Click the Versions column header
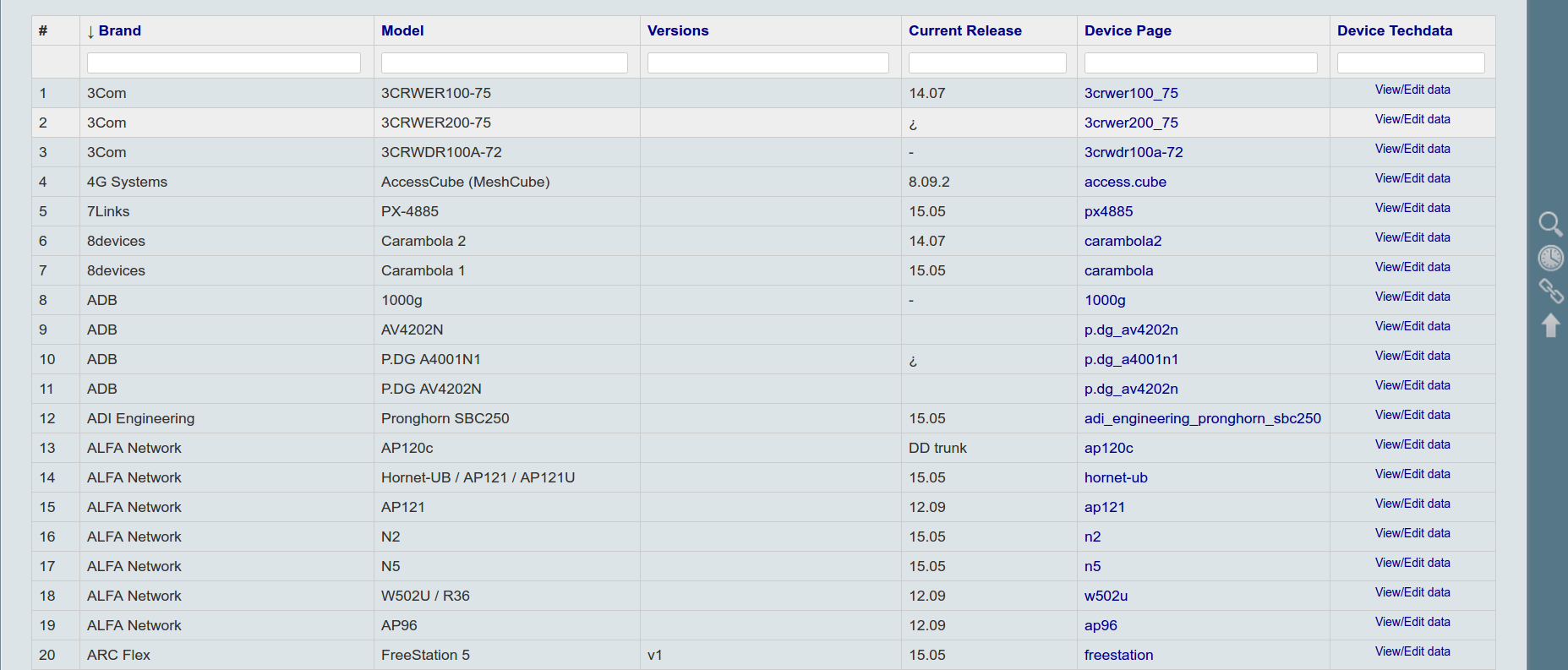The image size is (1568, 670). coord(678,31)
